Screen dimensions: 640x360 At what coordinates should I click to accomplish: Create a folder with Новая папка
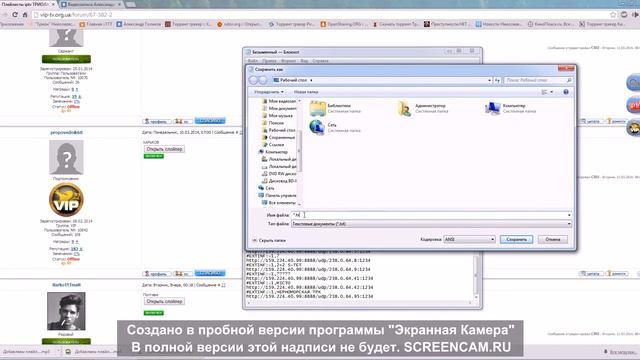click(306, 92)
